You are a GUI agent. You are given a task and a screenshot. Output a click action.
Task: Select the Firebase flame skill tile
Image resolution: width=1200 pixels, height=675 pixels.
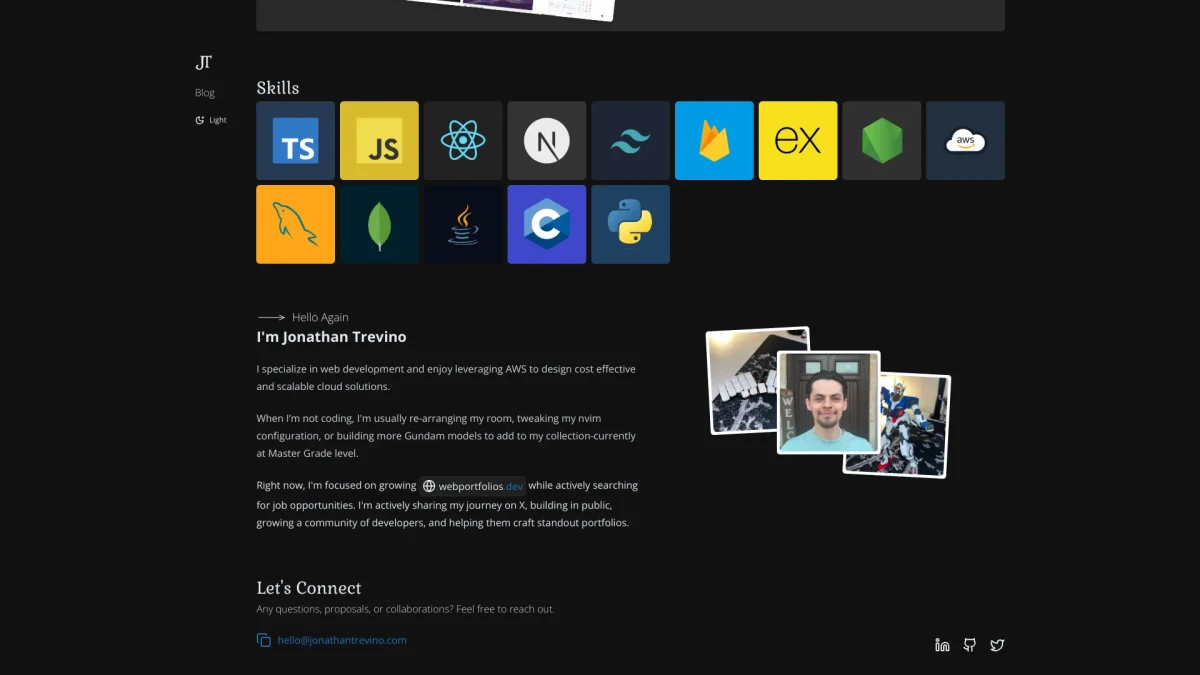pyautogui.click(x=714, y=140)
